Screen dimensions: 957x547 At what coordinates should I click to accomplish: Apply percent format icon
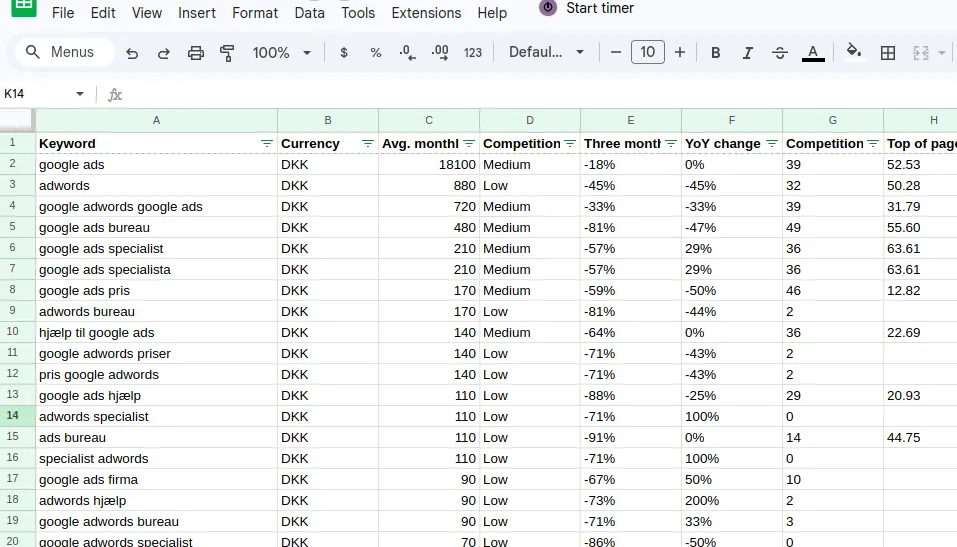(x=375, y=53)
